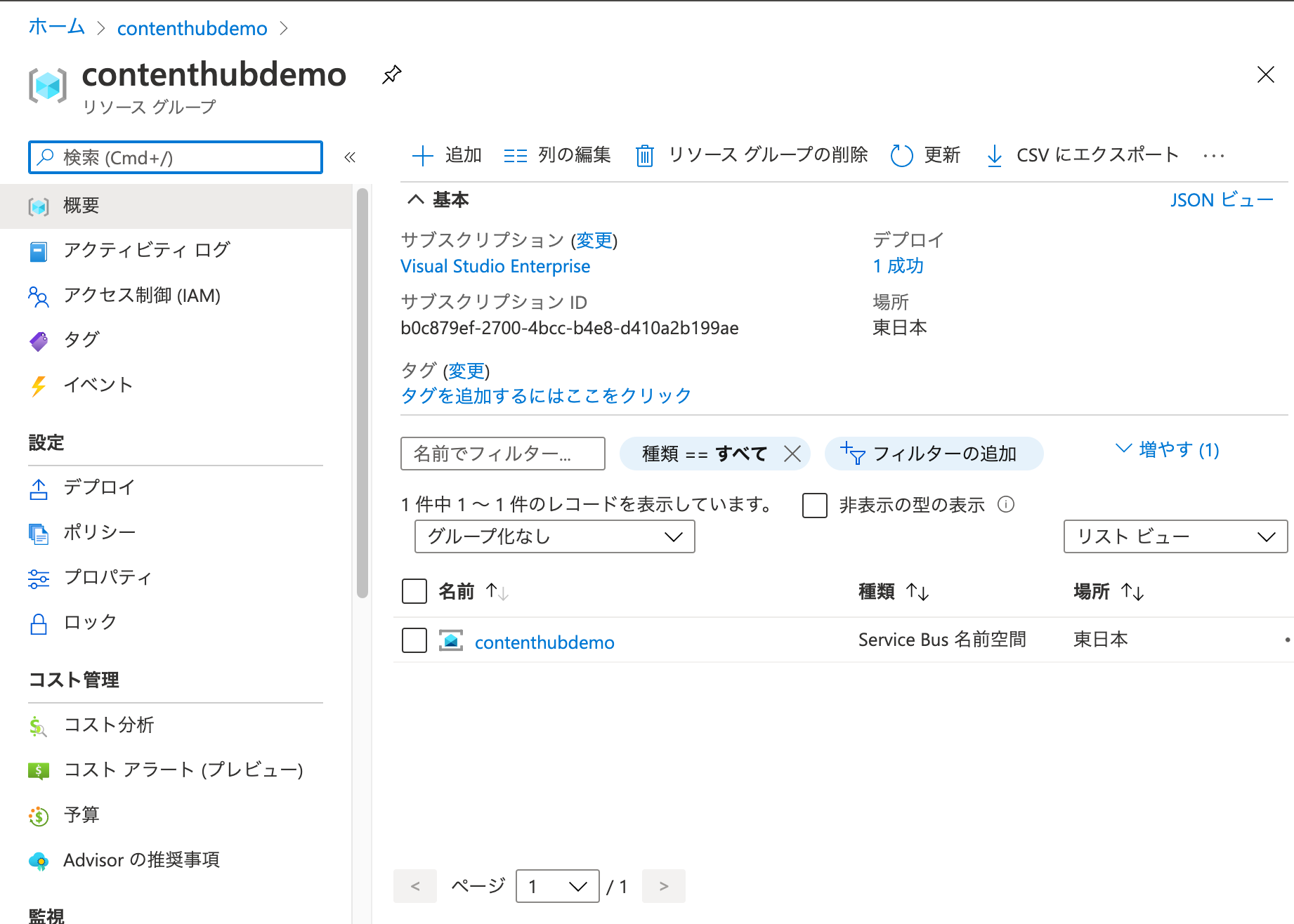
Task: Click the 検索 (Cmd+/) search box
Action: click(x=176, y=157)
